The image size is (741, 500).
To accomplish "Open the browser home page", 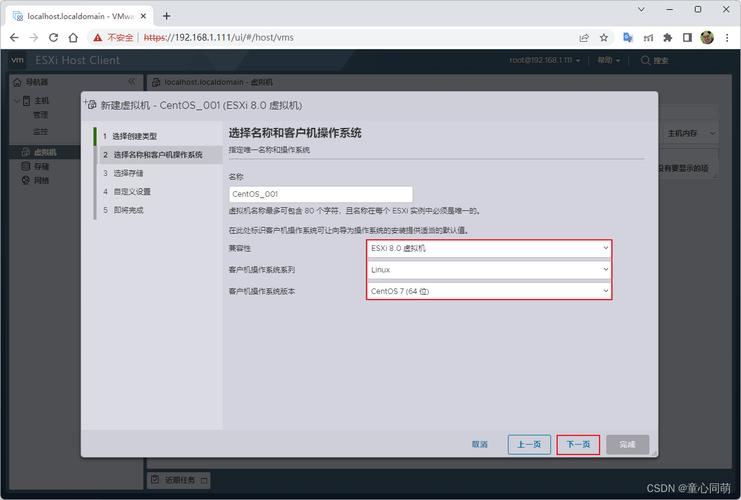I will tap(73, 37).
